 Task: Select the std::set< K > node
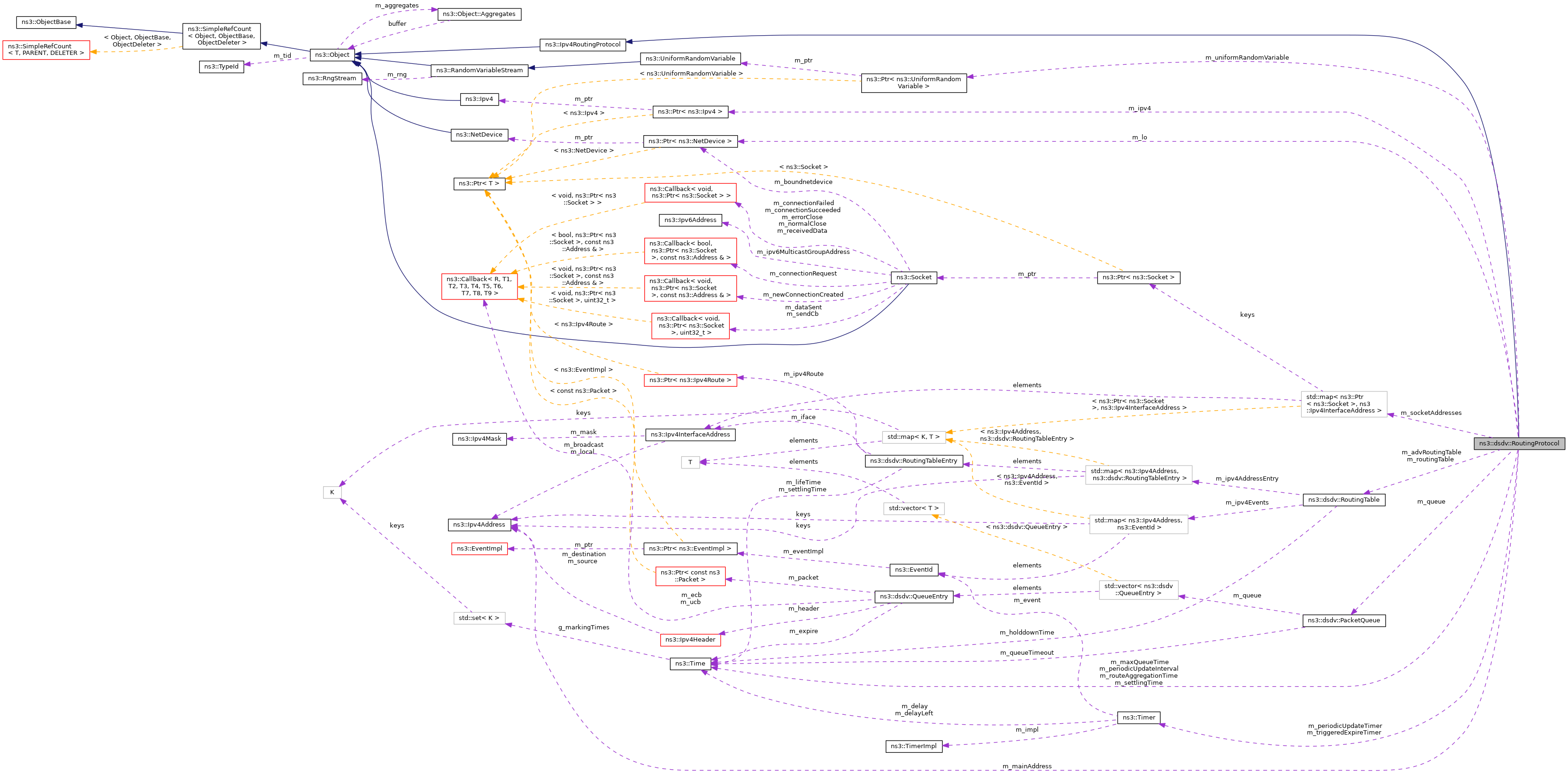[x=479, y=618]
